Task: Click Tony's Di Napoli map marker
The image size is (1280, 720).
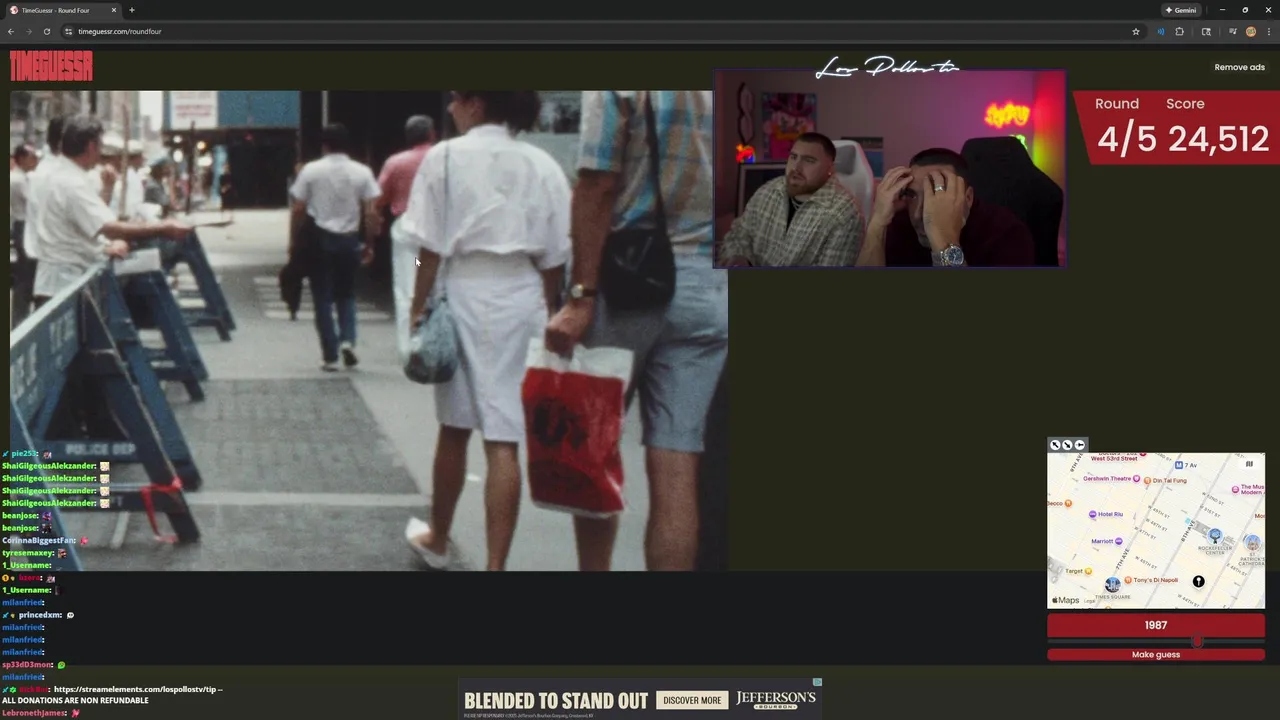Action: [x=1128, y=580]
